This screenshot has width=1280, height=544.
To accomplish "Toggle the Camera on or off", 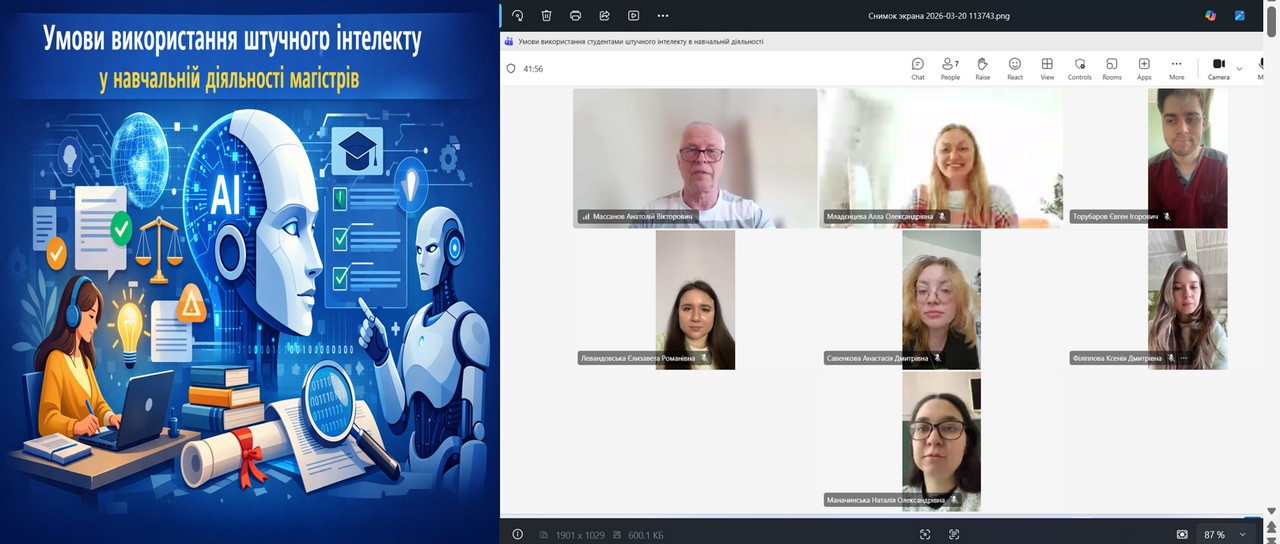I will pos(1218,68).
